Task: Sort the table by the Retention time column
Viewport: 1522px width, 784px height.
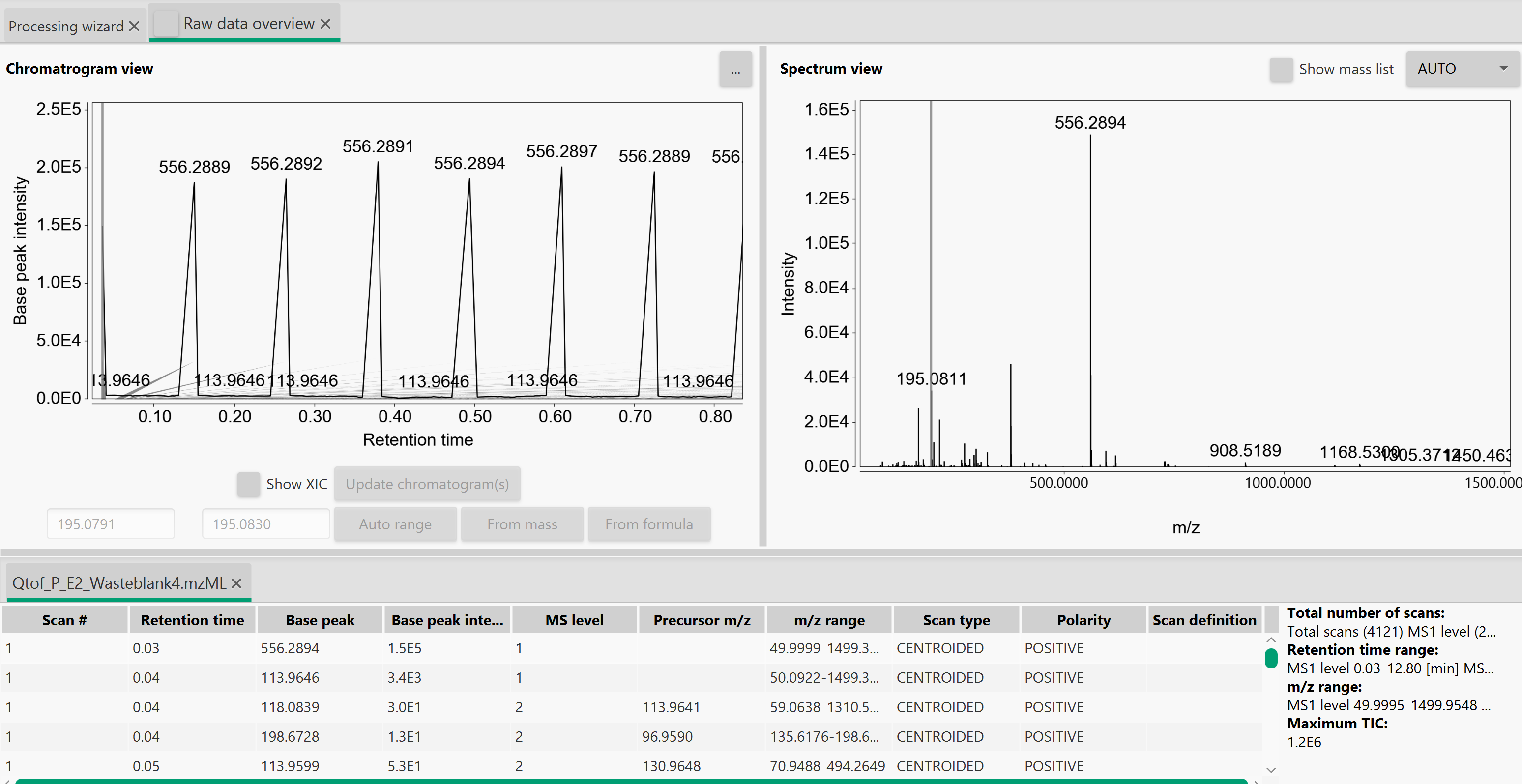Action: click(192, 620)
